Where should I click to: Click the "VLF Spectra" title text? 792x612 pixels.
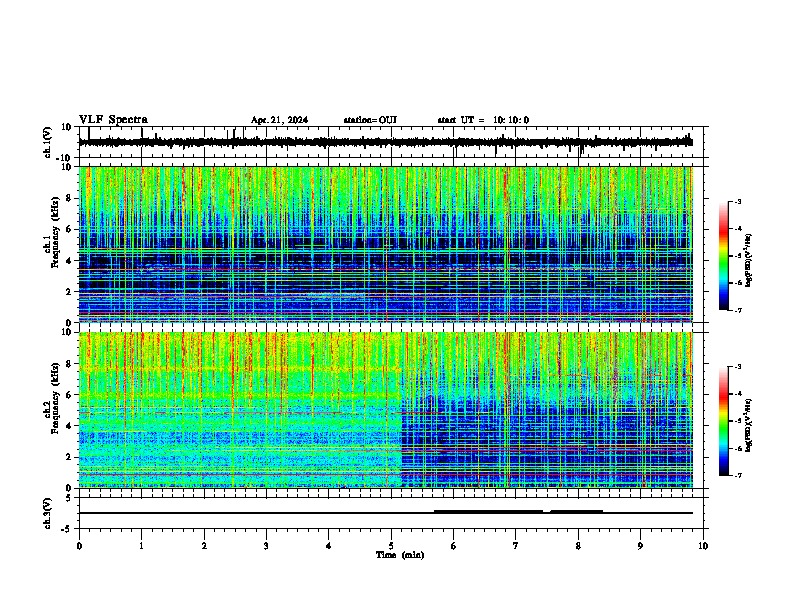click(x=113, y=119)
